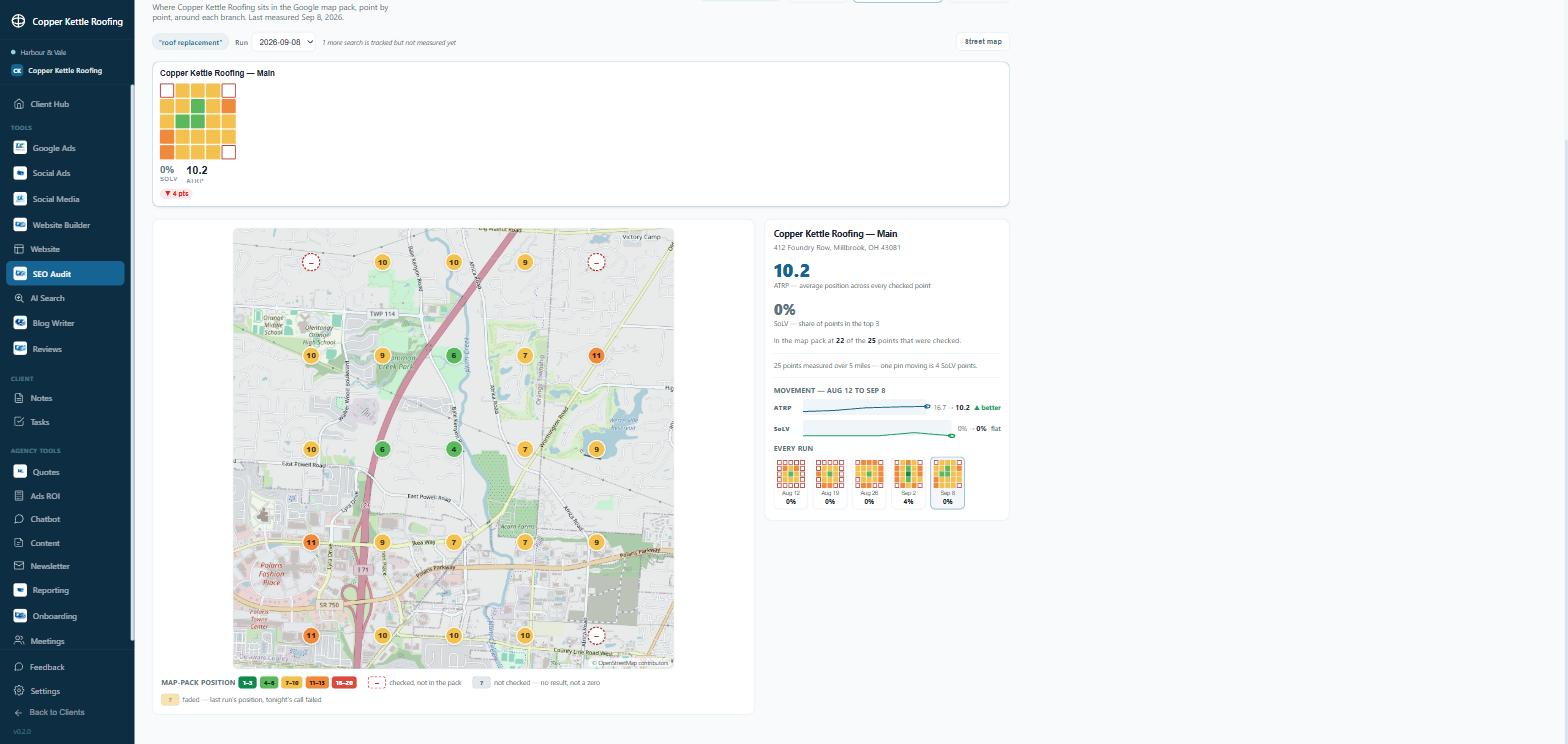Open the Reporting icon

20,590
